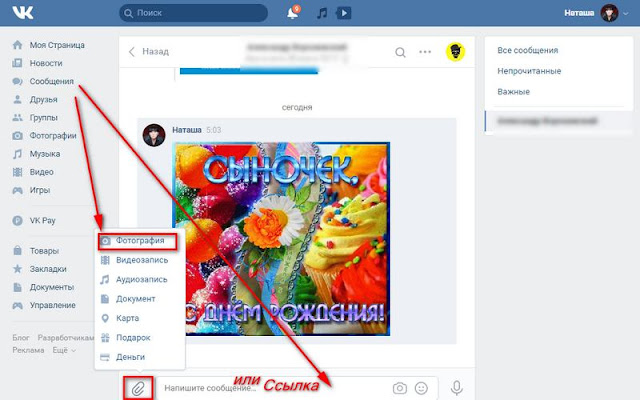Switch to Непрочитанные filter
640x400 pixels.
(x=529, y=71)
